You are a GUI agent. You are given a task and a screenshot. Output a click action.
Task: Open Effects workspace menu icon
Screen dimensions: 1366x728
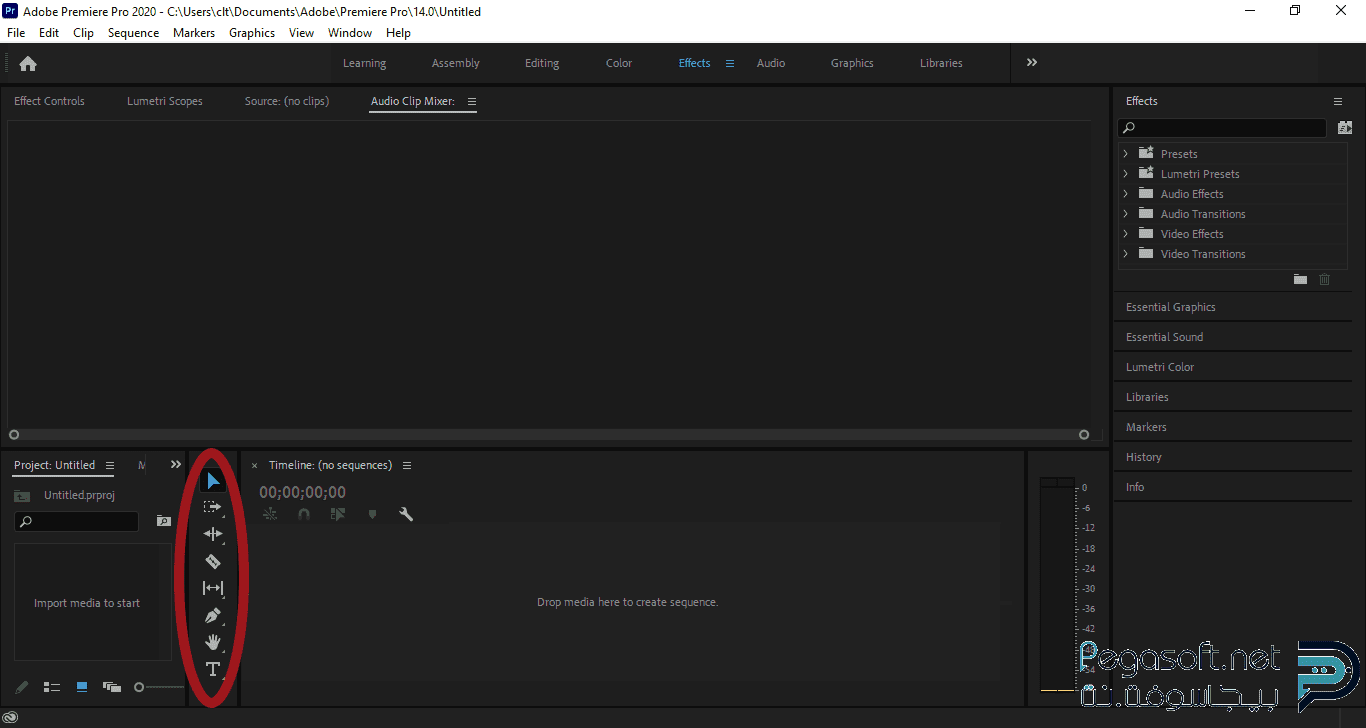pos(730,63)
